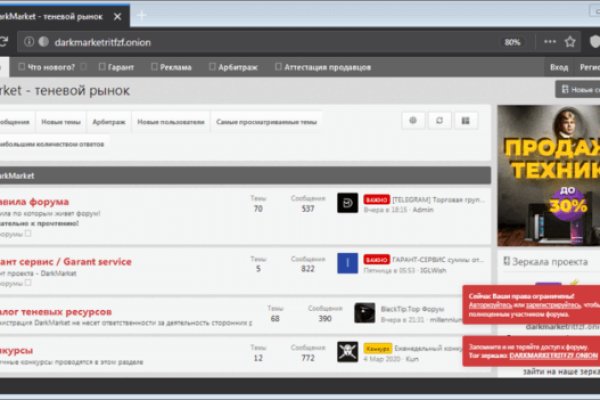Switch to the Новые пользователи tab
The width and height of the screenshot is (600, 400).
[x=170, y=121]
